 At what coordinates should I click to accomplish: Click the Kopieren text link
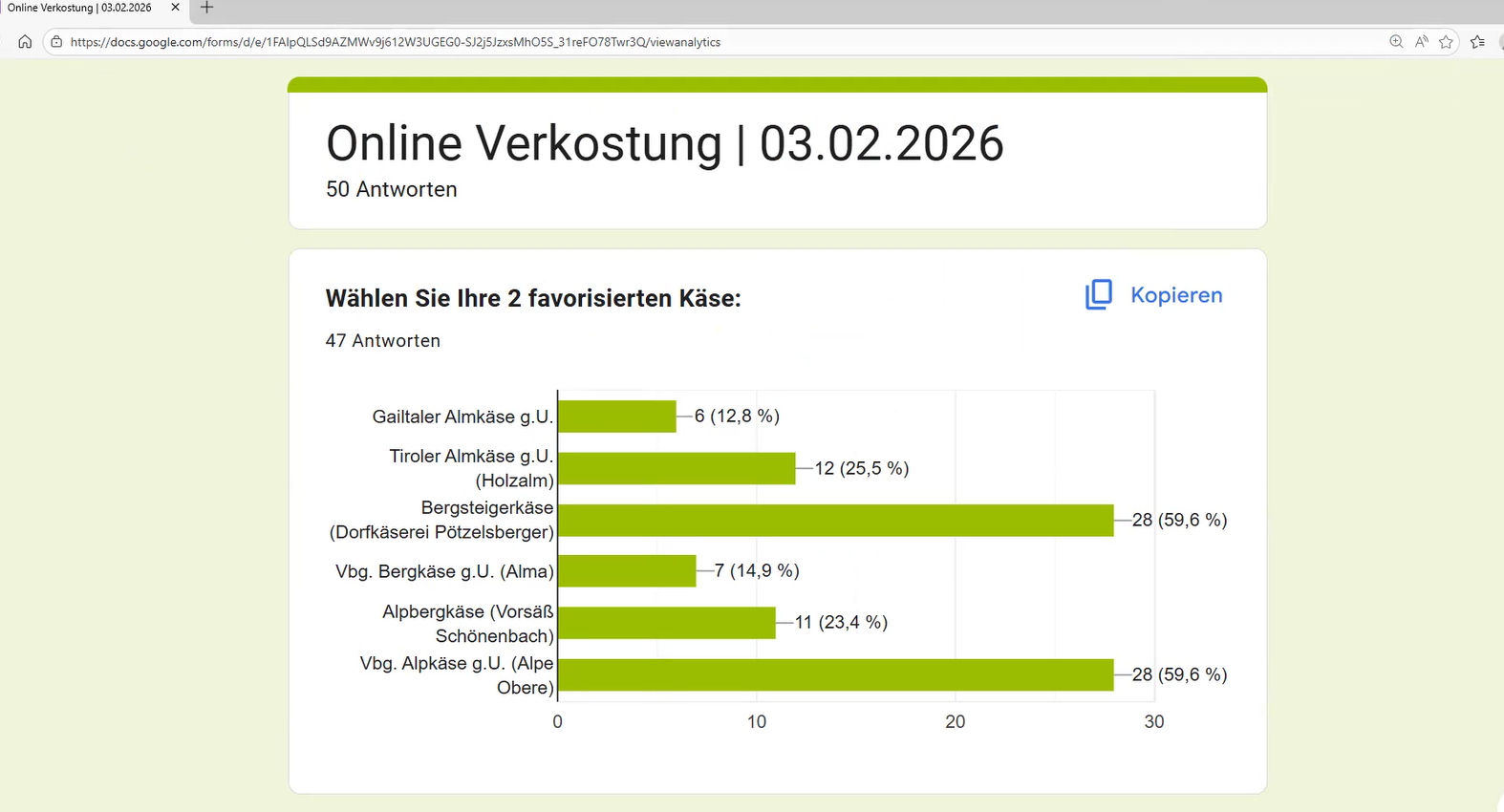point(1176,295)
